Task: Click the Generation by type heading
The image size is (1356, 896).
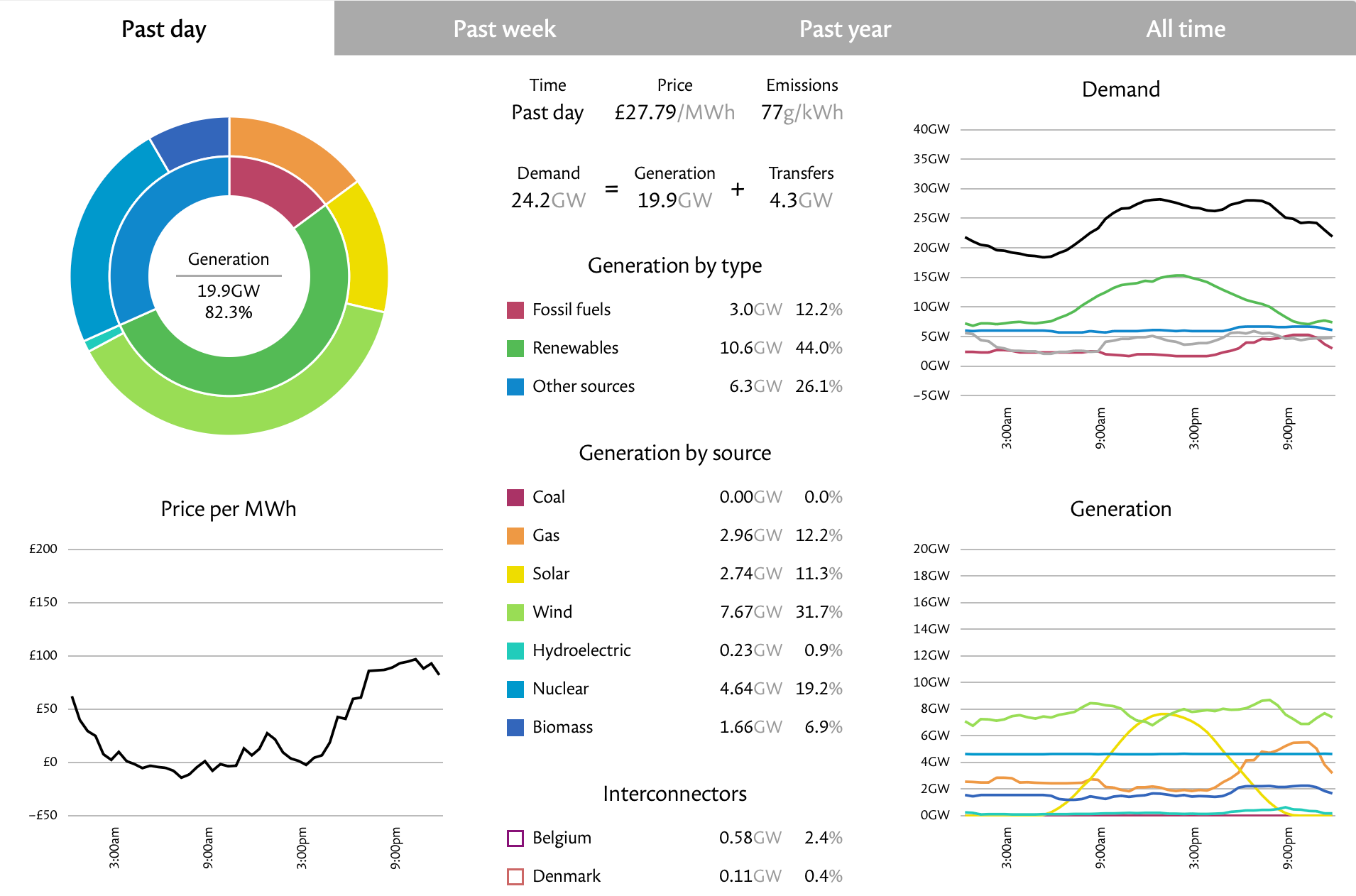Action: pos(674,266)
